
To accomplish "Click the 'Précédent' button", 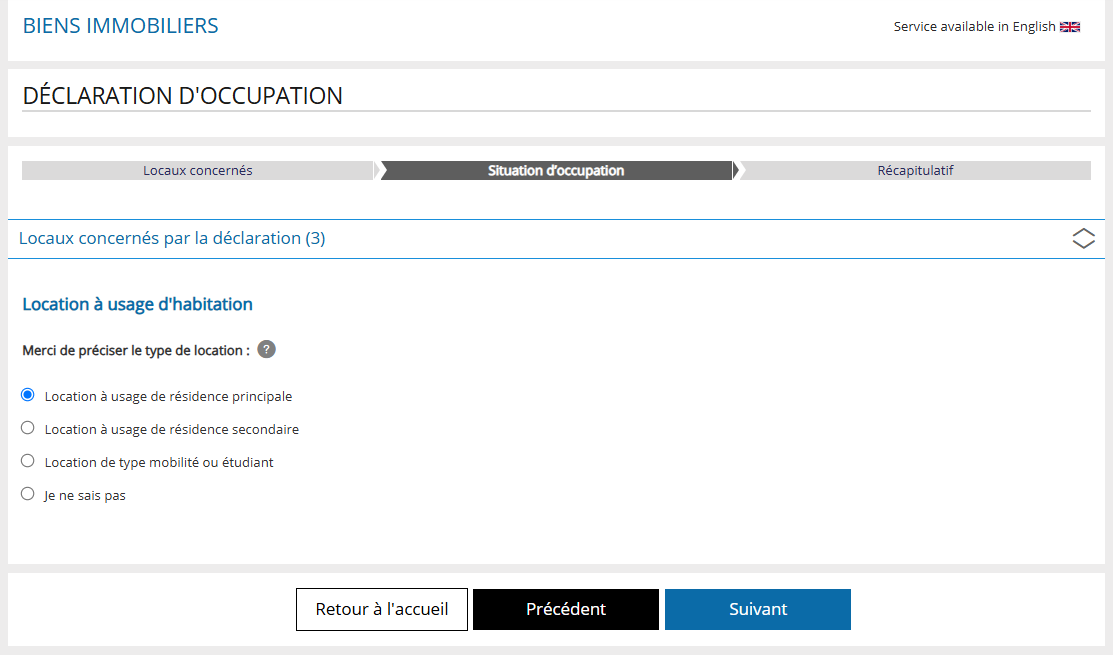I will 566,609.
